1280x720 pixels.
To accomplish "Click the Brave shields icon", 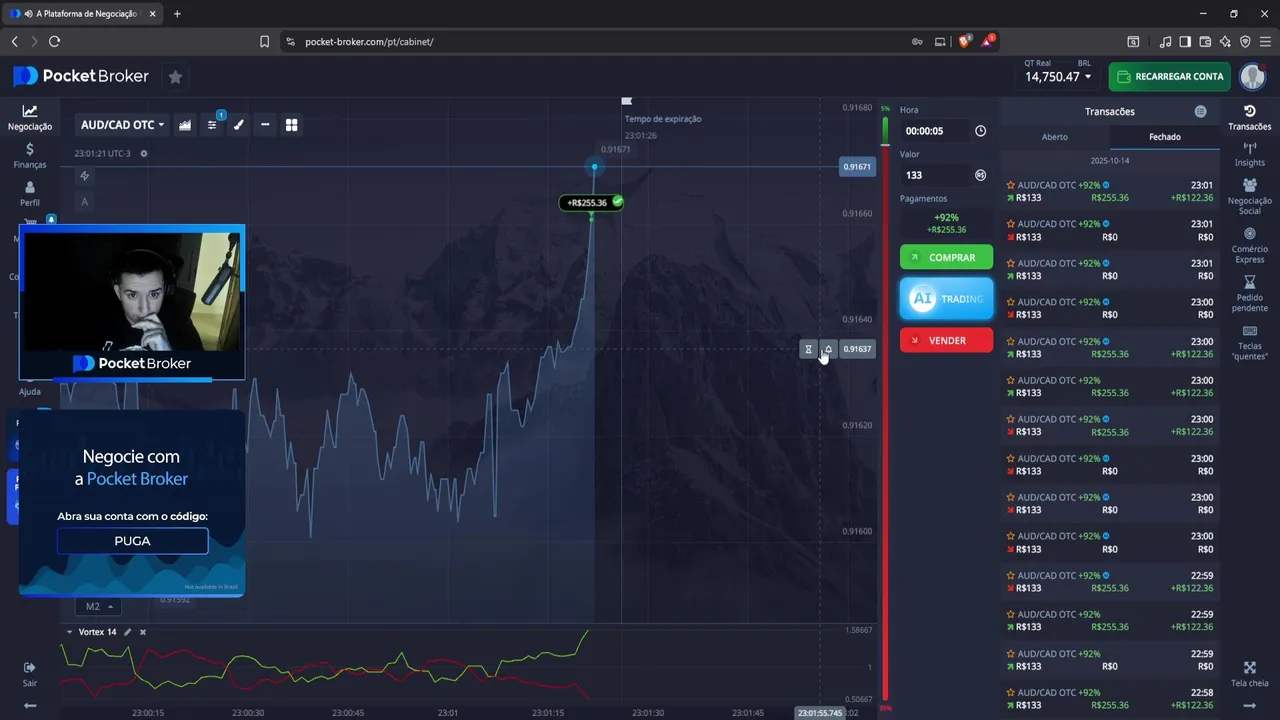I will pos(965,41).
